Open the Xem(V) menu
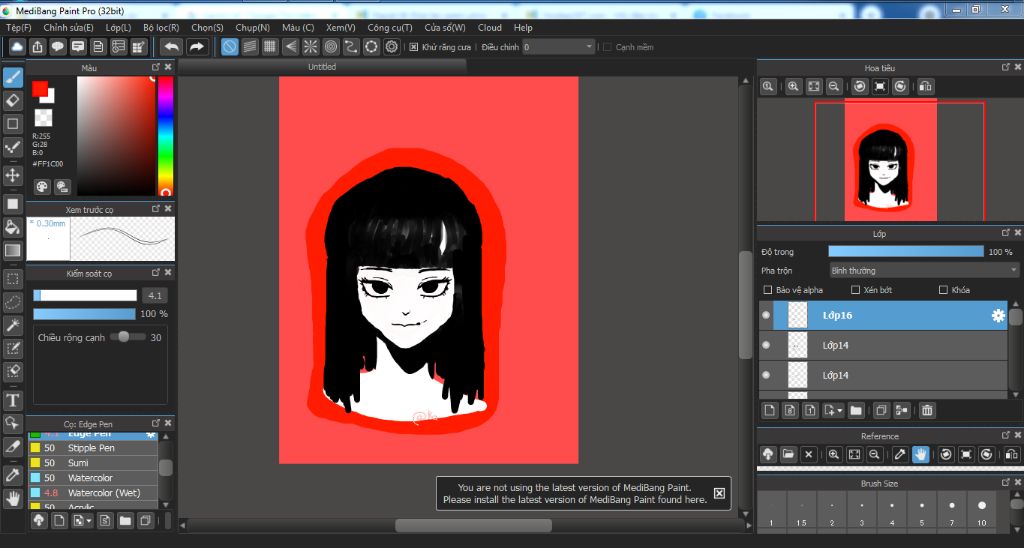Image resolution: width=1024 pixels, height=548 pixels. tap(340, 27)
